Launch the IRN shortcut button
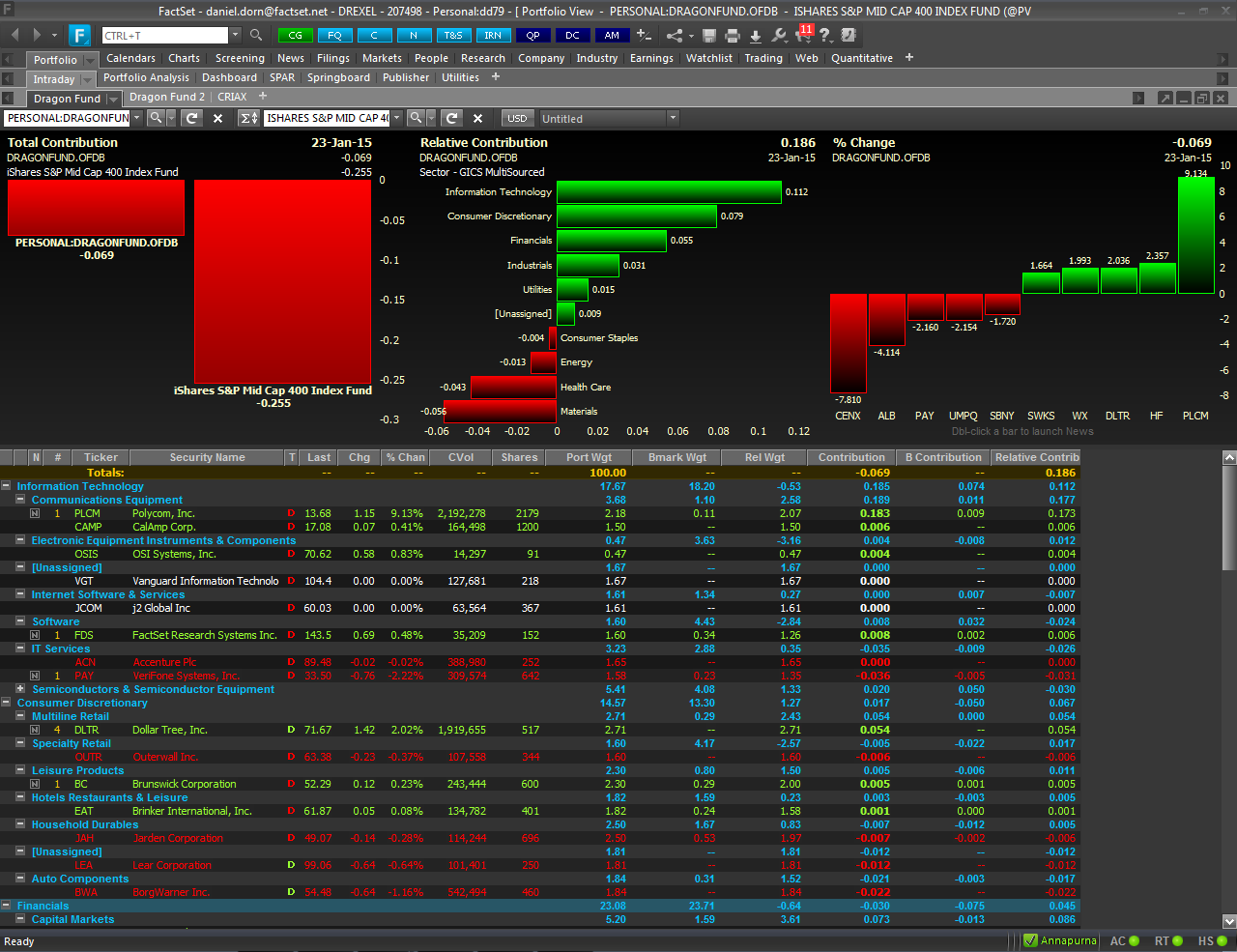Viewport: 1237px width, 952px height. coord(493,35)
